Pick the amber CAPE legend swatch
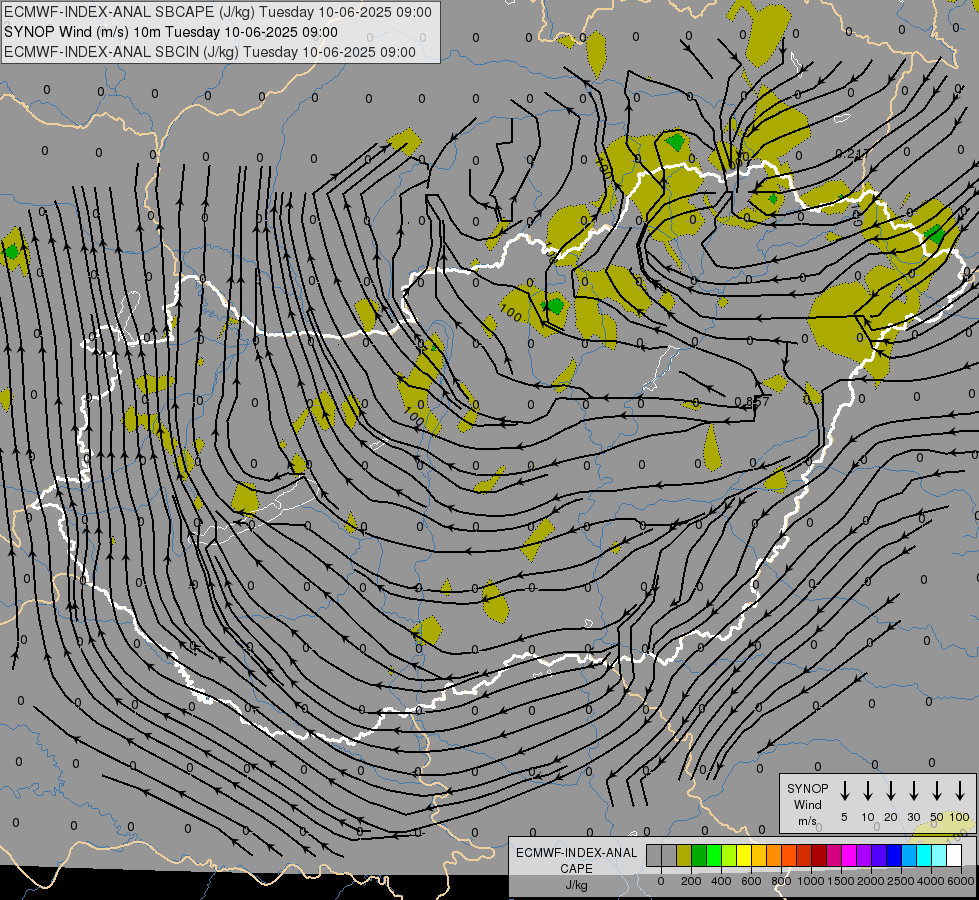Viewport: 979px width, 900px height. pos(759,855)
